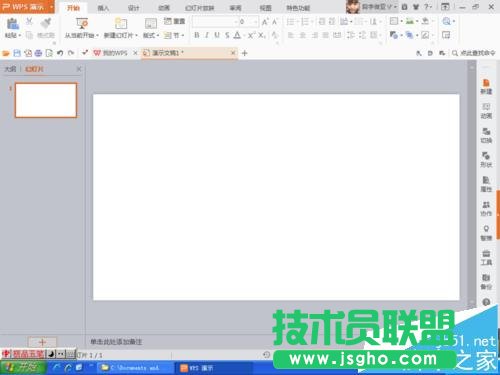500x375 pixels.
Task: Open the Animation (动画) ribbon tab
Action: click(x=164, y=8)
